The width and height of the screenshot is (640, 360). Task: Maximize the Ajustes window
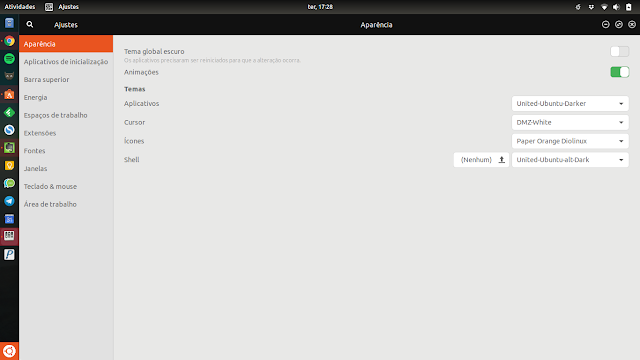pos(619,24)
